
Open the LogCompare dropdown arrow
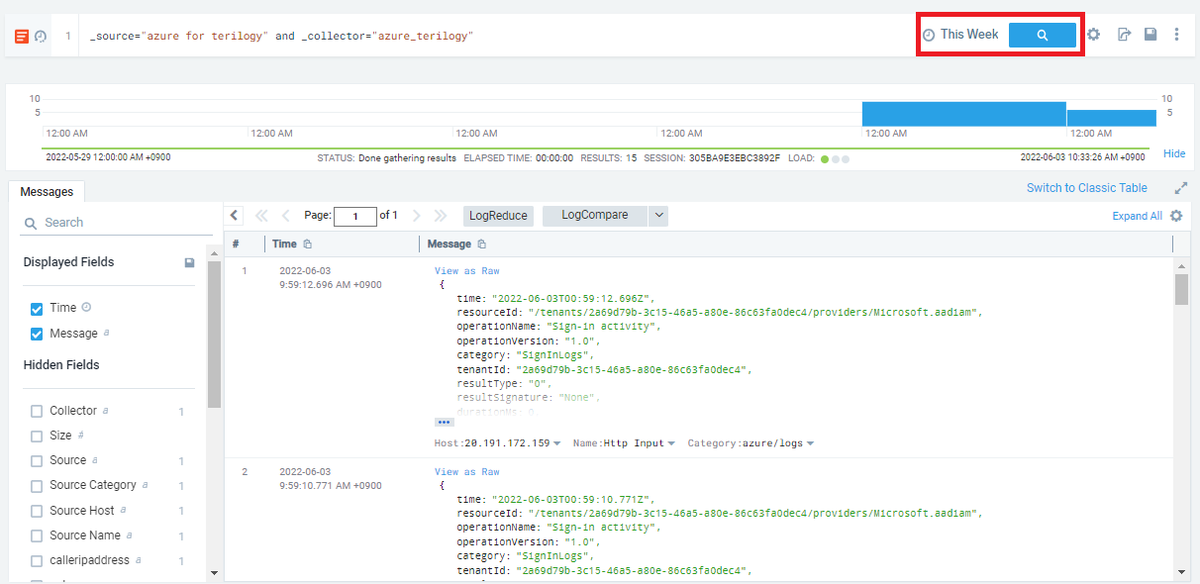click(659, 215)
